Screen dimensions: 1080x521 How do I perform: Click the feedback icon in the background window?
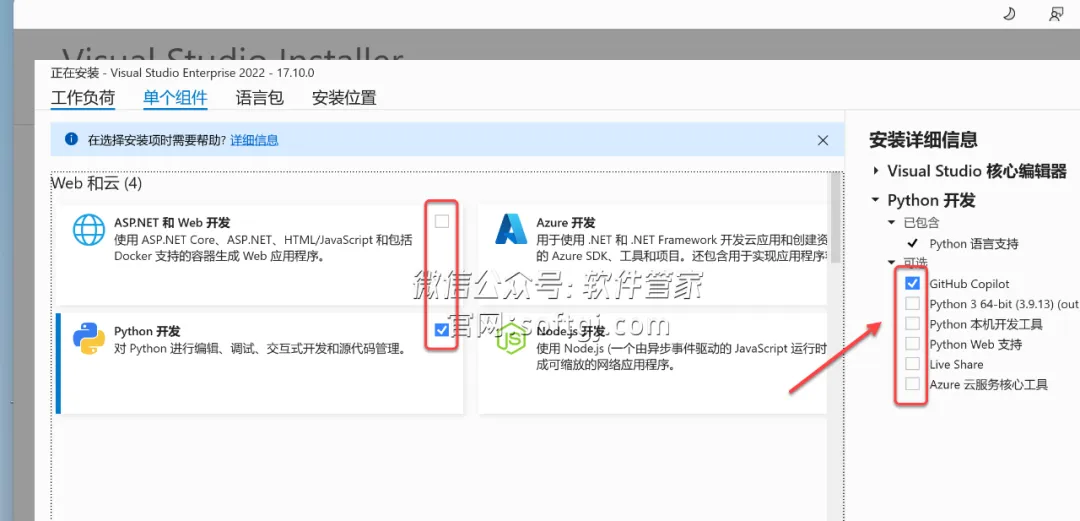pos(1056,14)
